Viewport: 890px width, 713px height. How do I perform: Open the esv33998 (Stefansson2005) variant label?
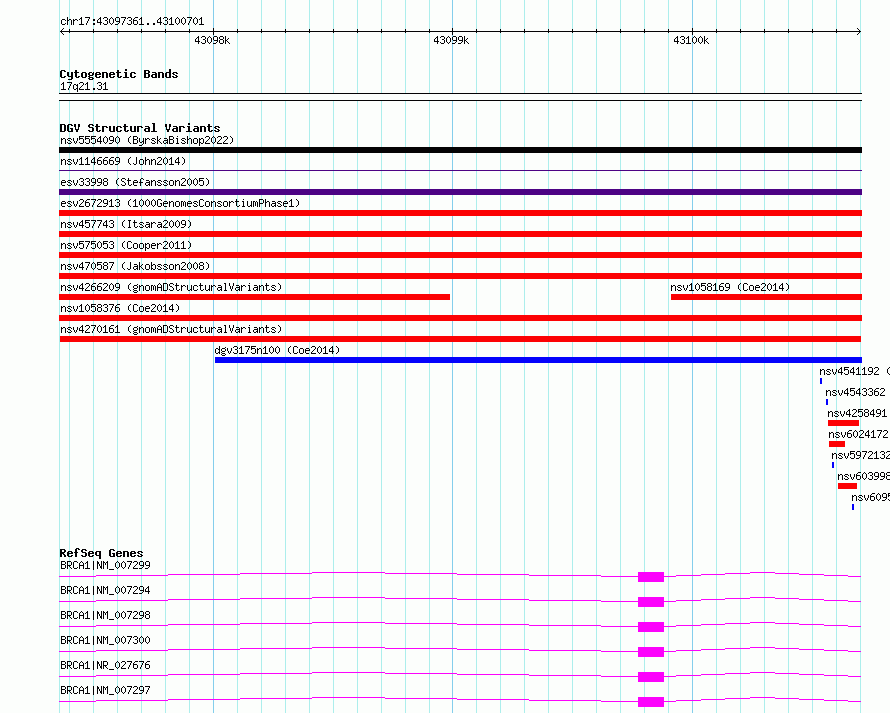tap(135, 182)
